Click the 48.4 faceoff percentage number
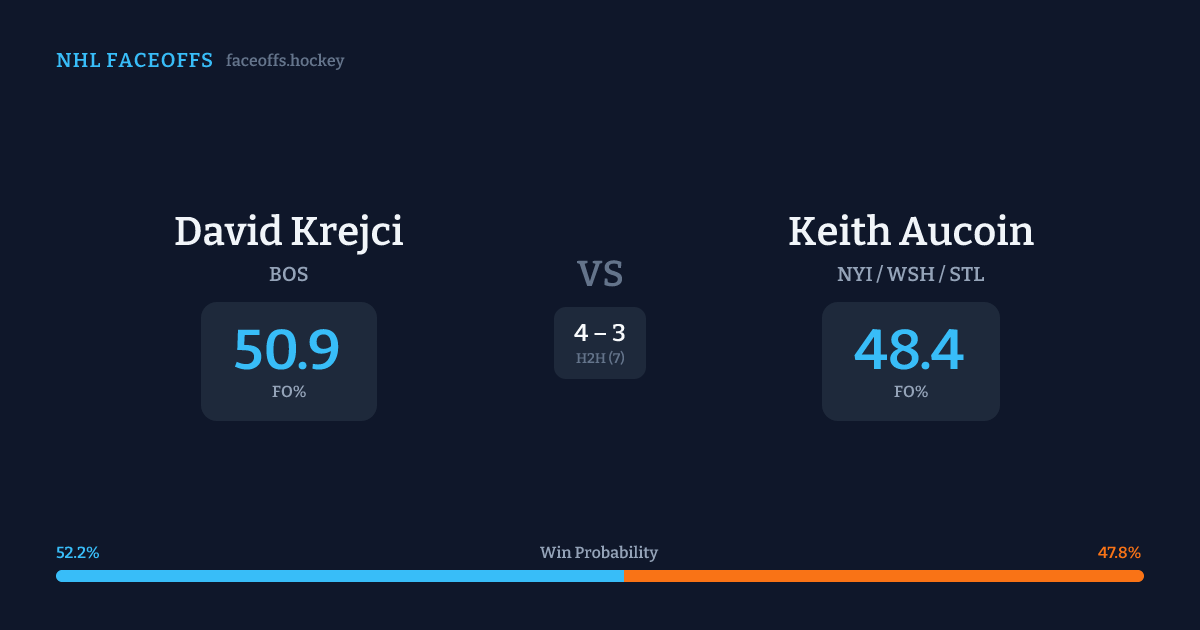The image size is (1200, 630). 909,350
